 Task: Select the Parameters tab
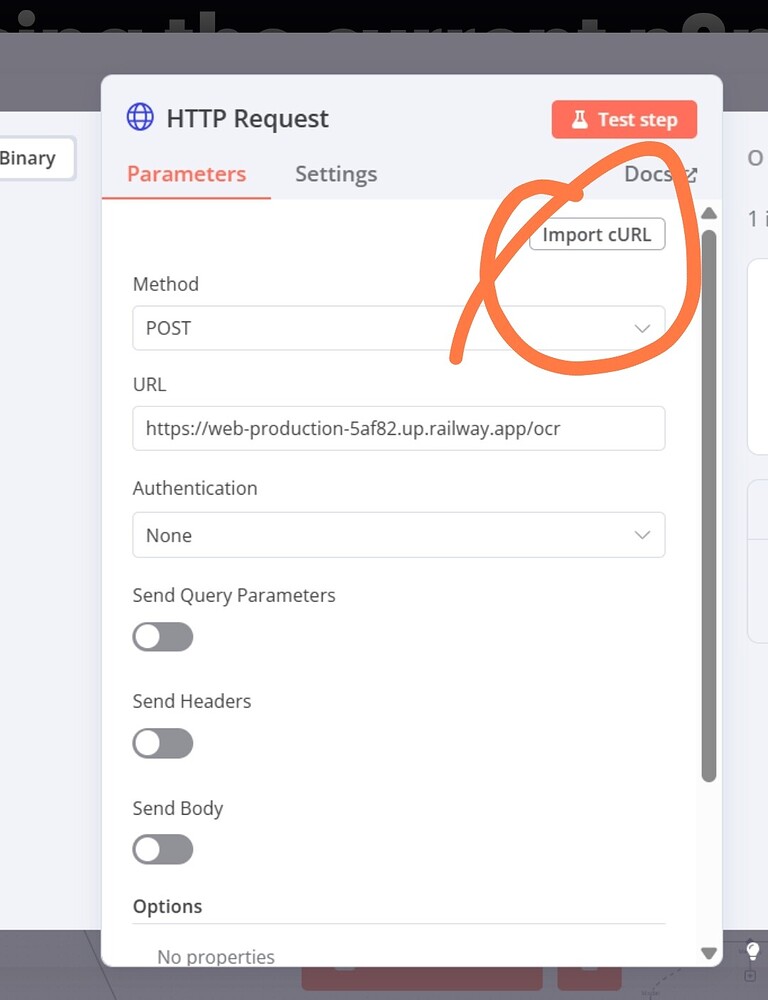tap(186, 173)
